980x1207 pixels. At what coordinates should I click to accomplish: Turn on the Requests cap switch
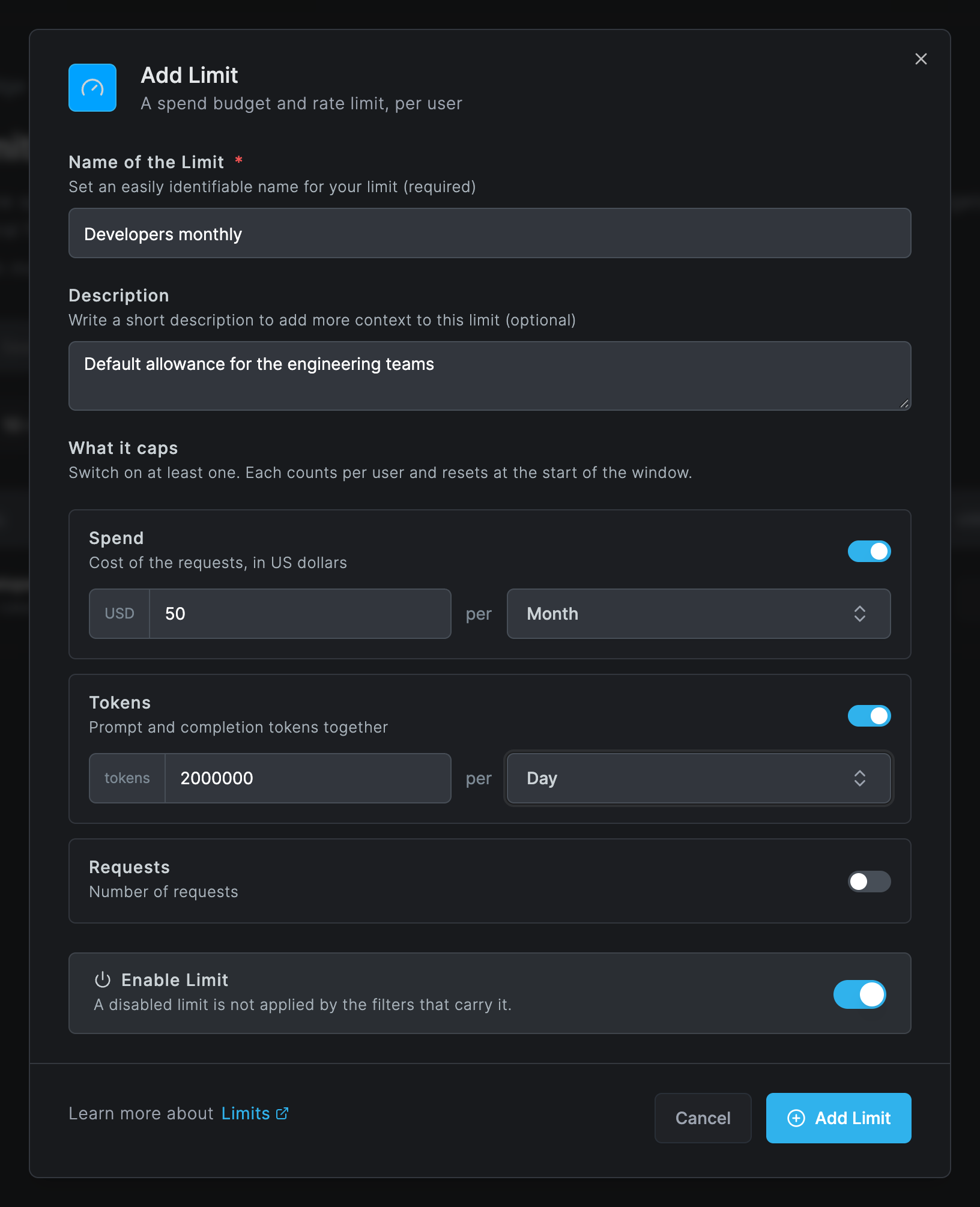coord(869,882)
